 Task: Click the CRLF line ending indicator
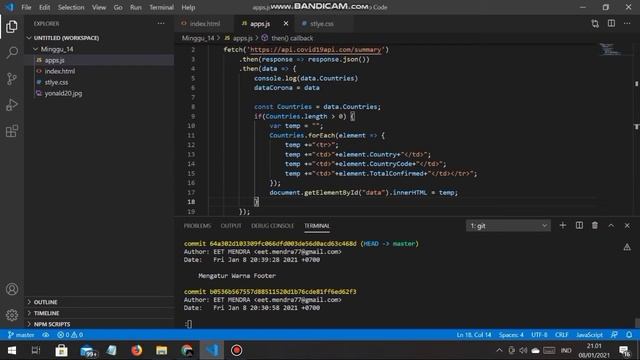[x=562, y=335]
